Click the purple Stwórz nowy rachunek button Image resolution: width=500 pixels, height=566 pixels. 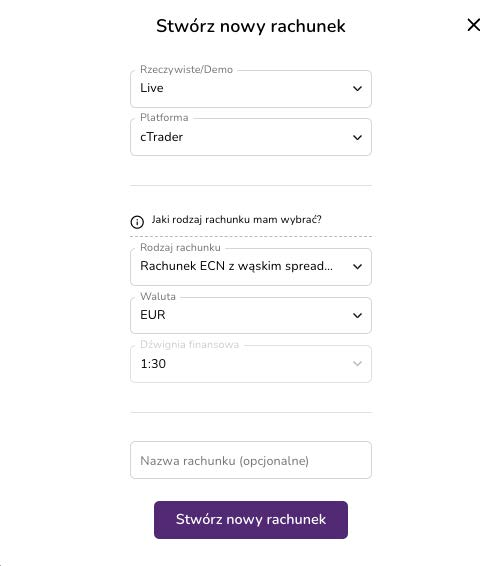tap(251, 520)
